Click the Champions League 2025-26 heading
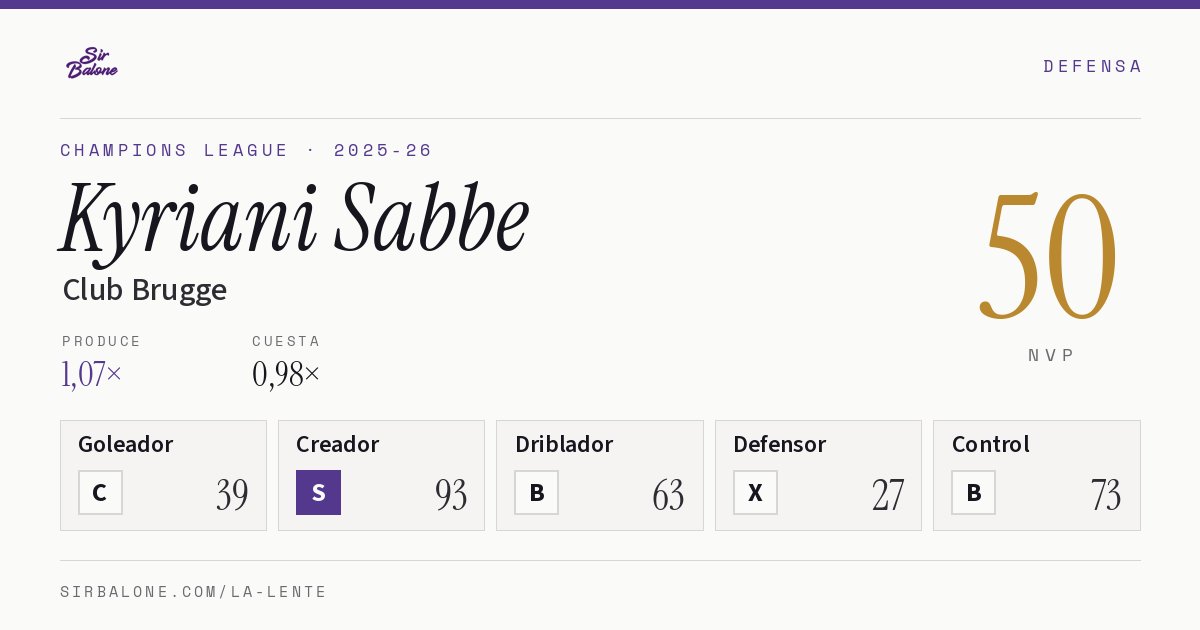 [246, 150]
